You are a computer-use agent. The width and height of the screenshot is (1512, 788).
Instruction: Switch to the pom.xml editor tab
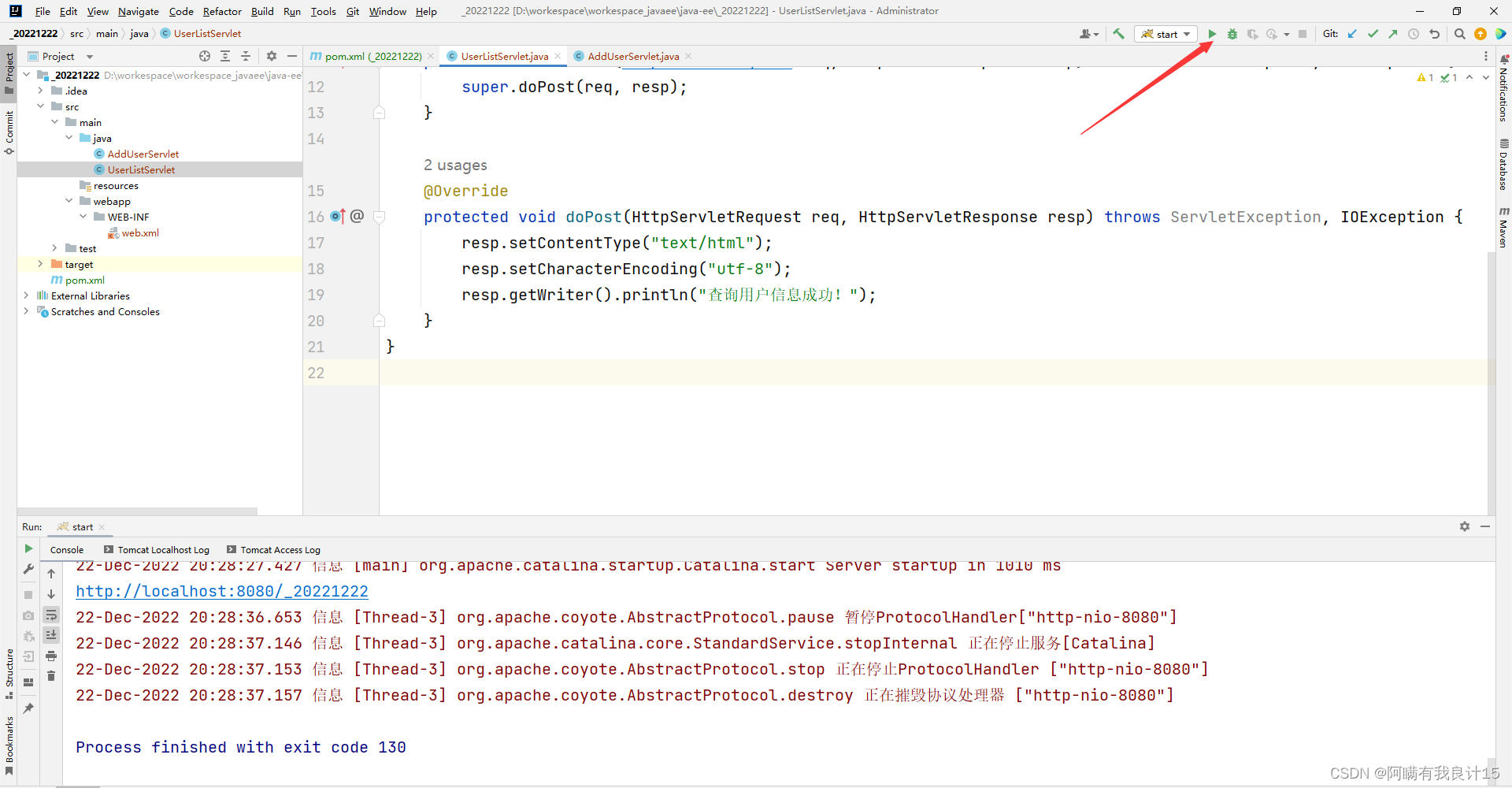373,56
